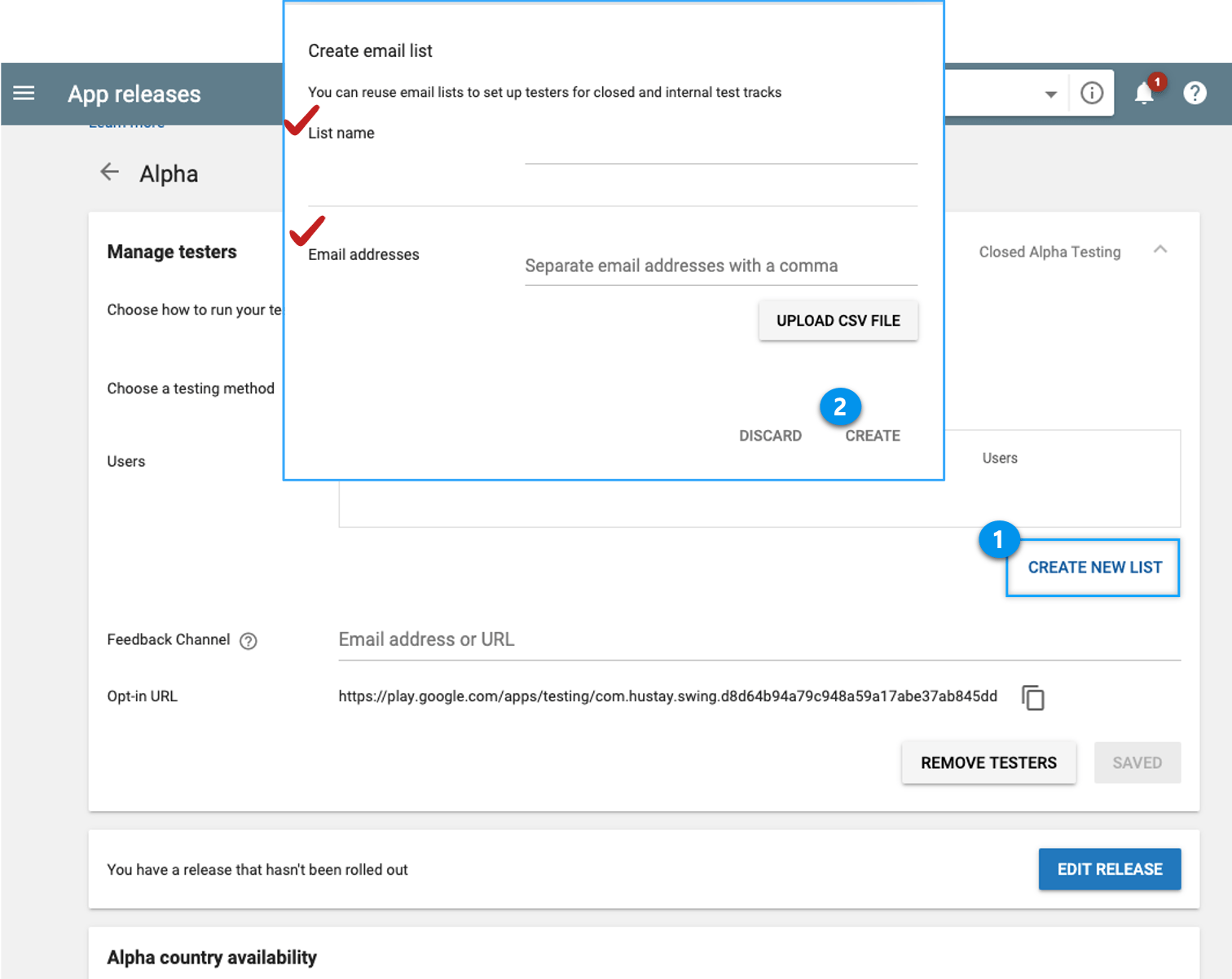1232x979 pixels.
Task: Collapse the Closed Alpha Testing section
Action: (x=1160, y=250)
